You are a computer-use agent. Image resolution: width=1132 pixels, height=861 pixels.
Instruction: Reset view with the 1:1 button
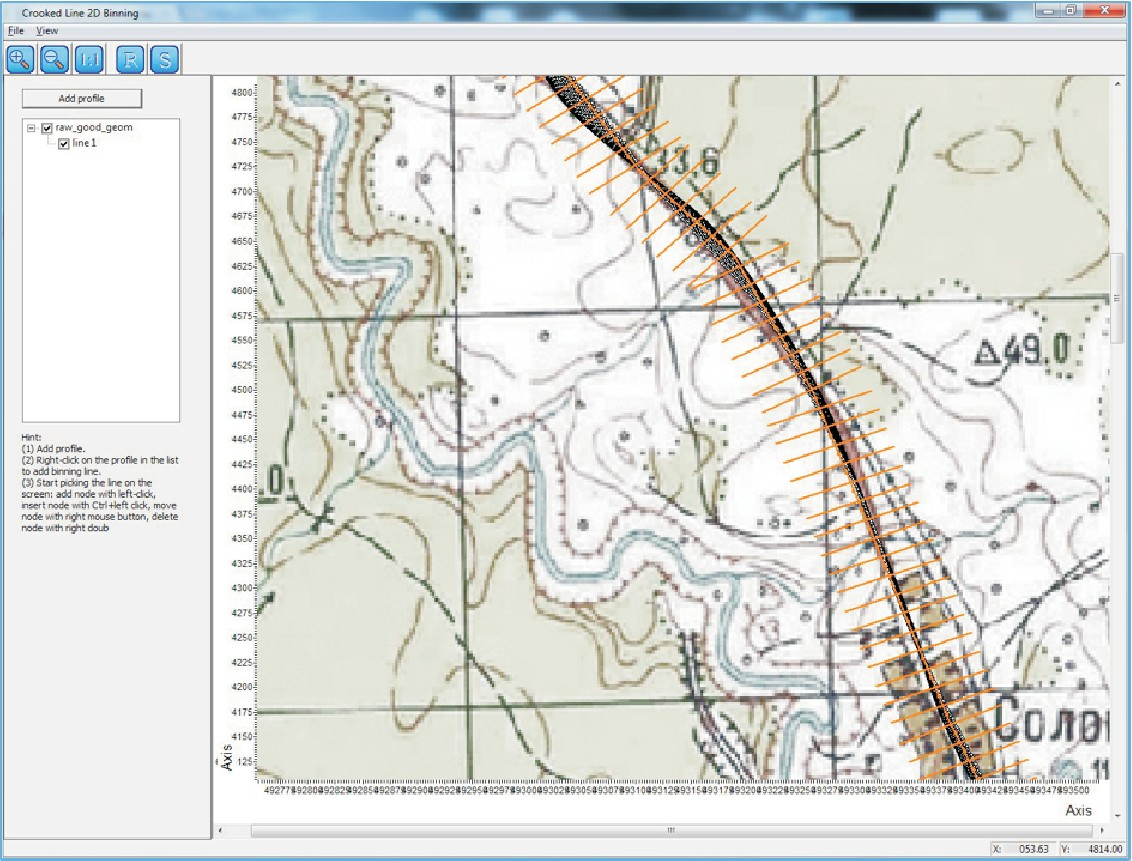(x=90, y=59)
